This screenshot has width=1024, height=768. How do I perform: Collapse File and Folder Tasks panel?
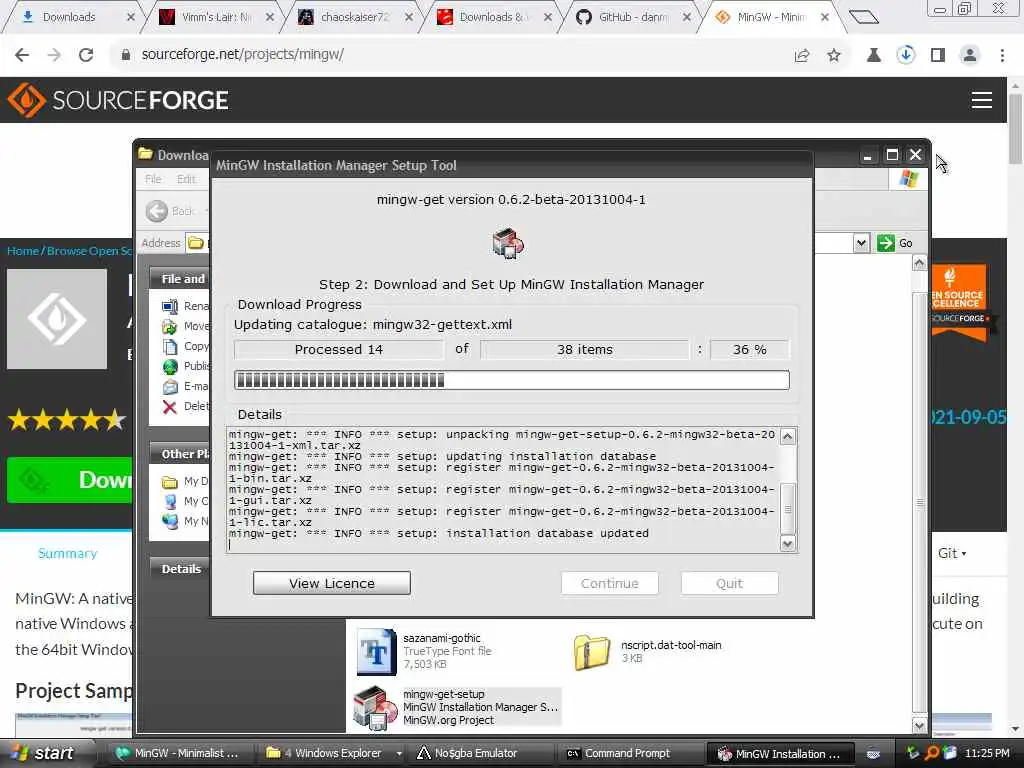coord(180,279)
